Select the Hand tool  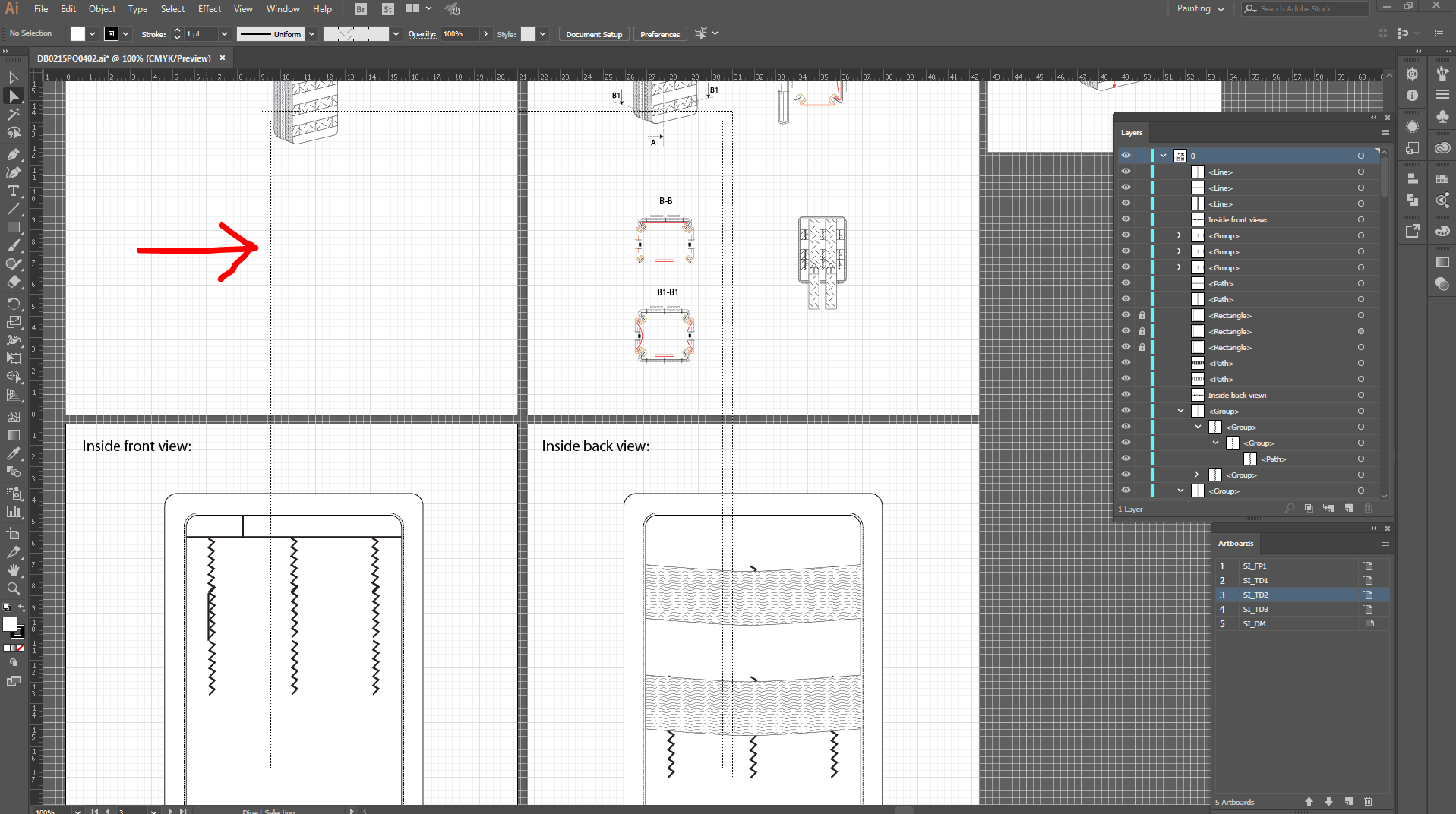pos(14,570)
